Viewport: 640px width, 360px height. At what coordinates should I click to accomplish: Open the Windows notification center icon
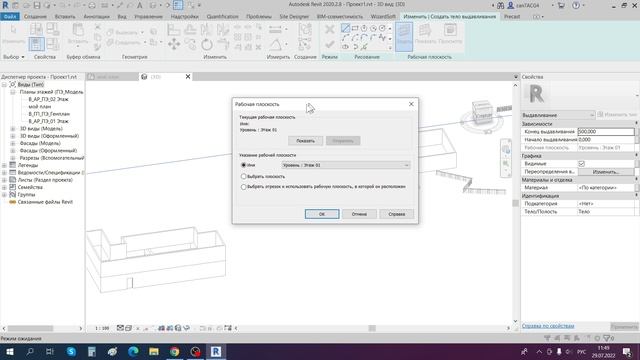point(627,351)
